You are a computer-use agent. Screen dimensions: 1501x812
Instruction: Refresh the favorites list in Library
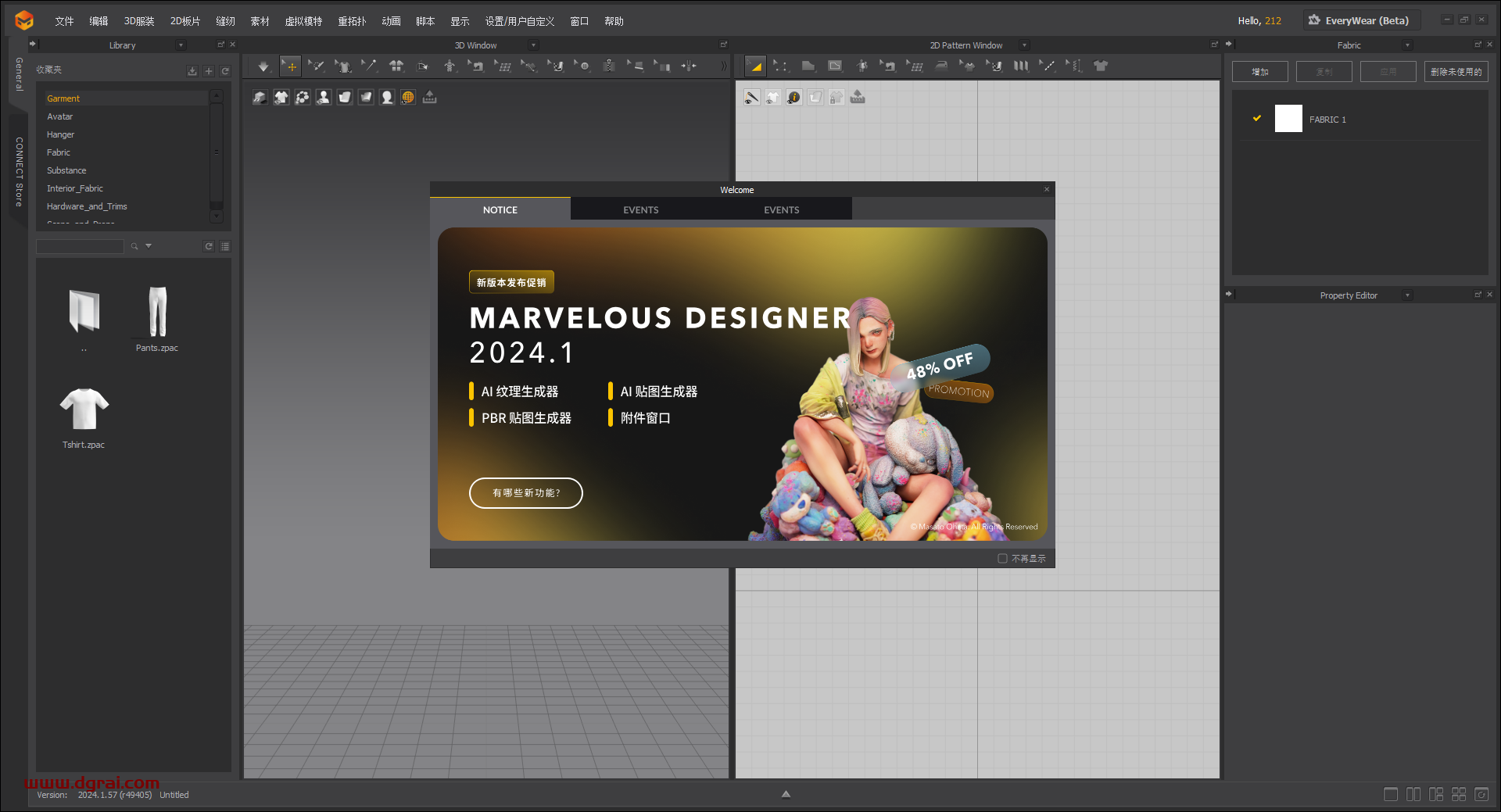pyautogui.click(x=225, y=71)
